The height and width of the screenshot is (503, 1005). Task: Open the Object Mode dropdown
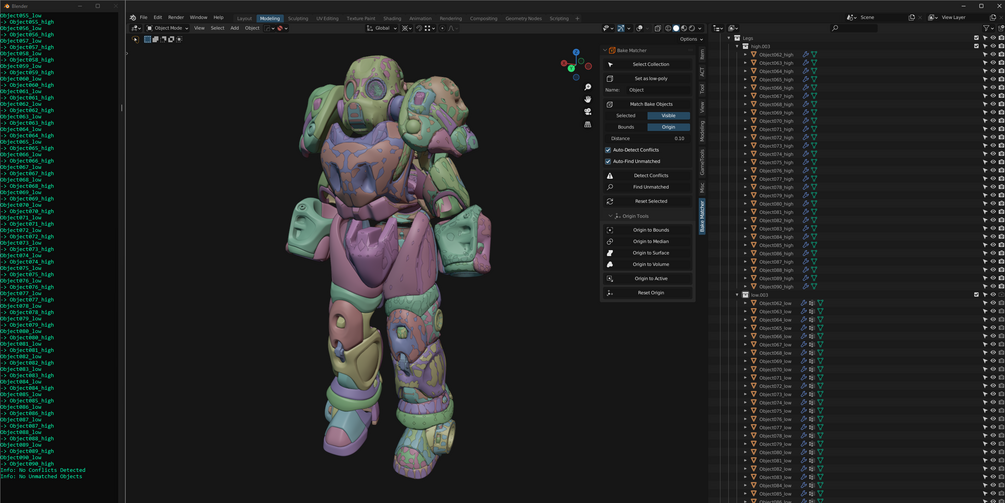[165, 28]
